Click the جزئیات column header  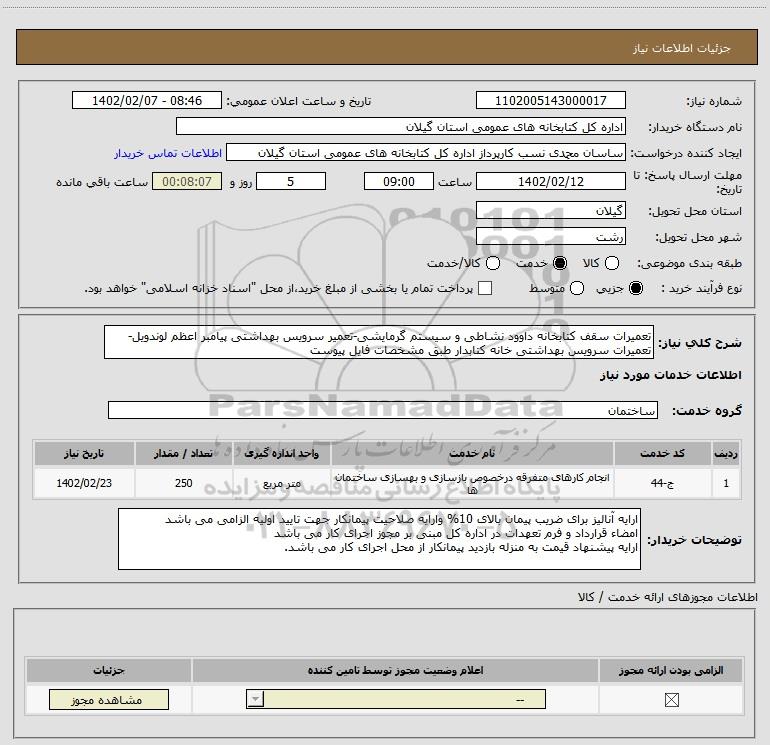tap(109, 670)
